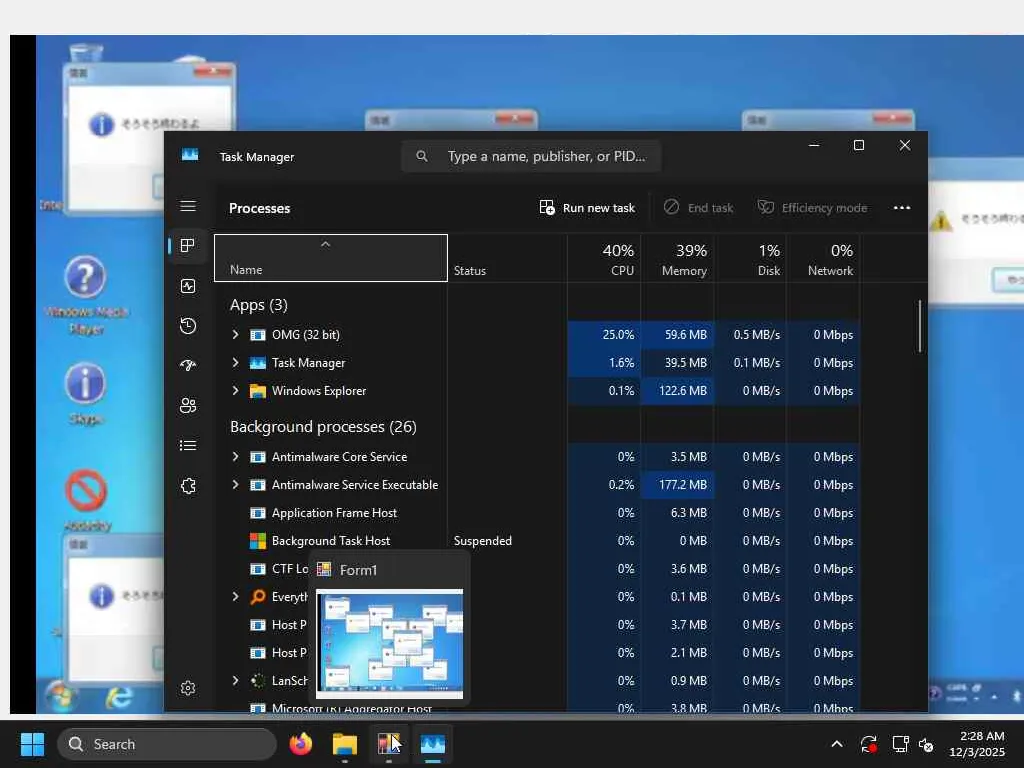Click the Suspended status of Background Task Host
The width and height of the screenshot is (1024, 768).
click(x=483, y=541)
